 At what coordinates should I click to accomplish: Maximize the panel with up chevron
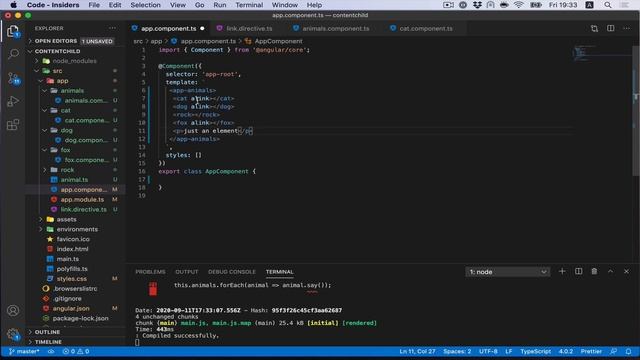click(x=610, y=271)
